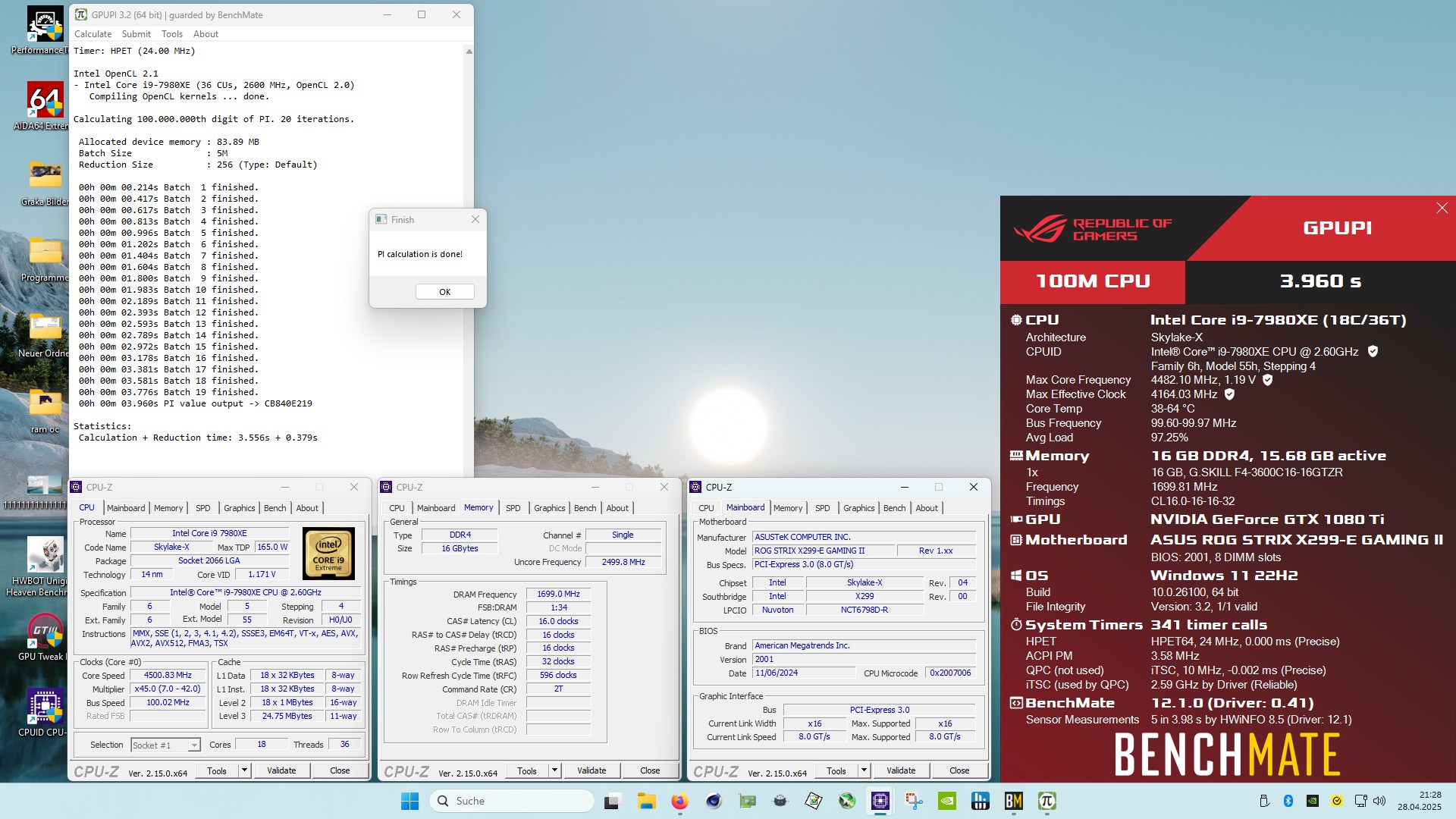Screen dimensions: 1456x819
Task: Click Close button in right CPU-Z window
Action: 959,770
